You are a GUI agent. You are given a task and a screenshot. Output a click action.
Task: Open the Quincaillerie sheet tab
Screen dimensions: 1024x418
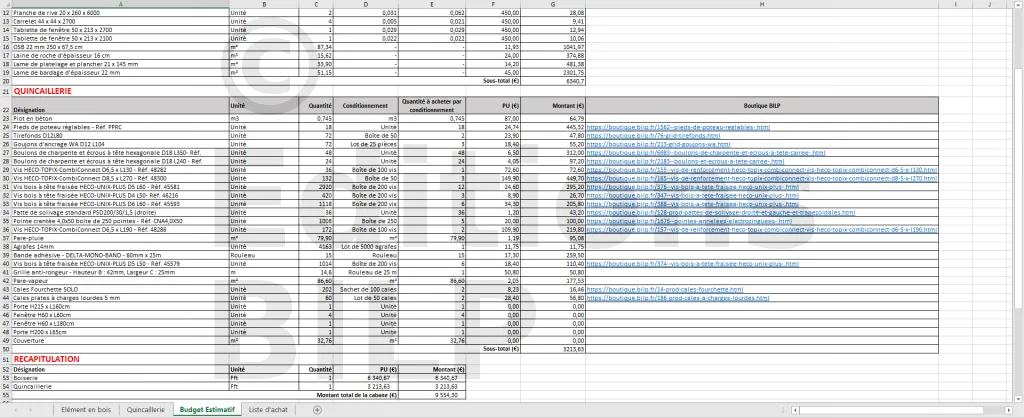pyautogui.click(x=146, y=410)
